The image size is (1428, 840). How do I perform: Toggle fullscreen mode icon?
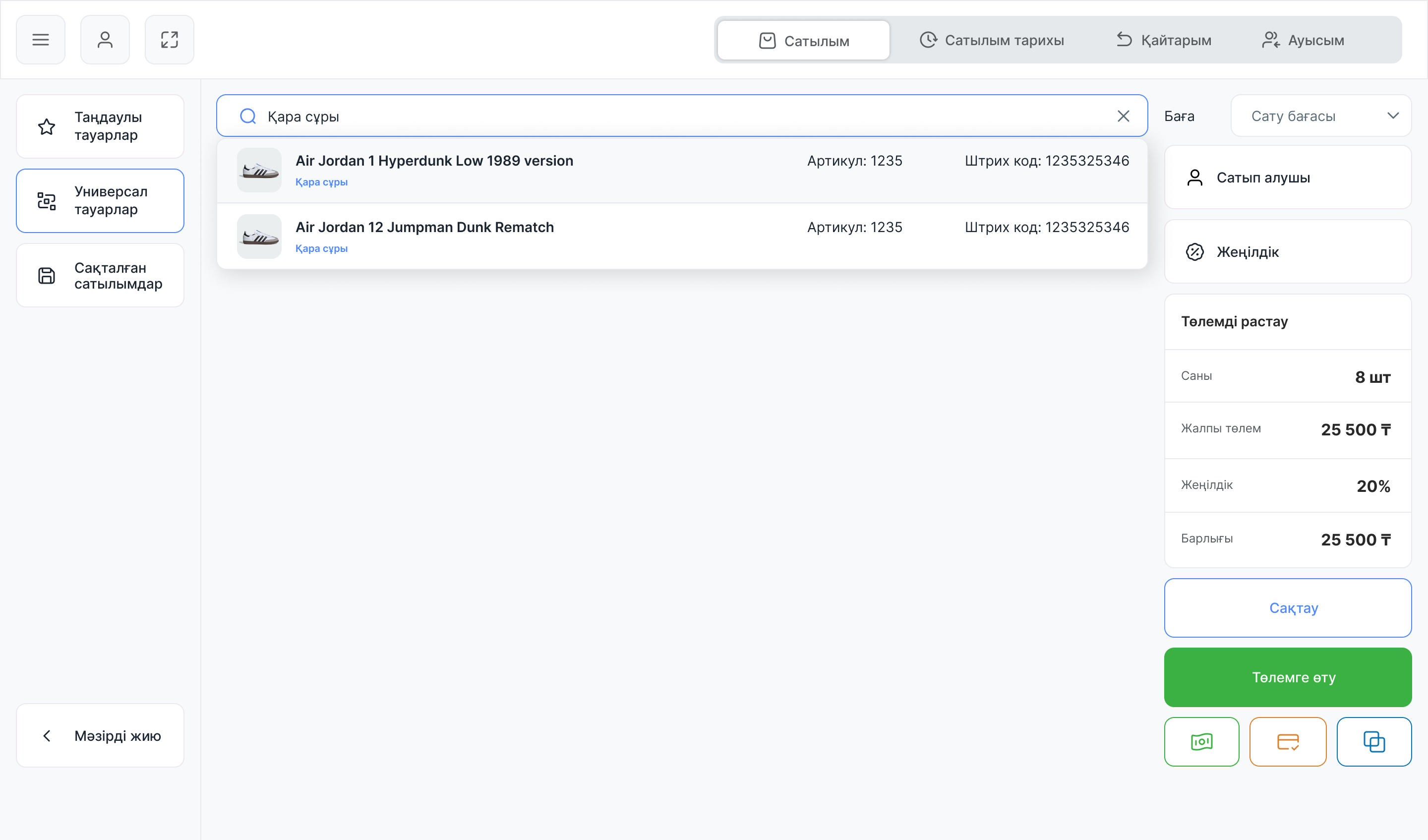[170, 40]
